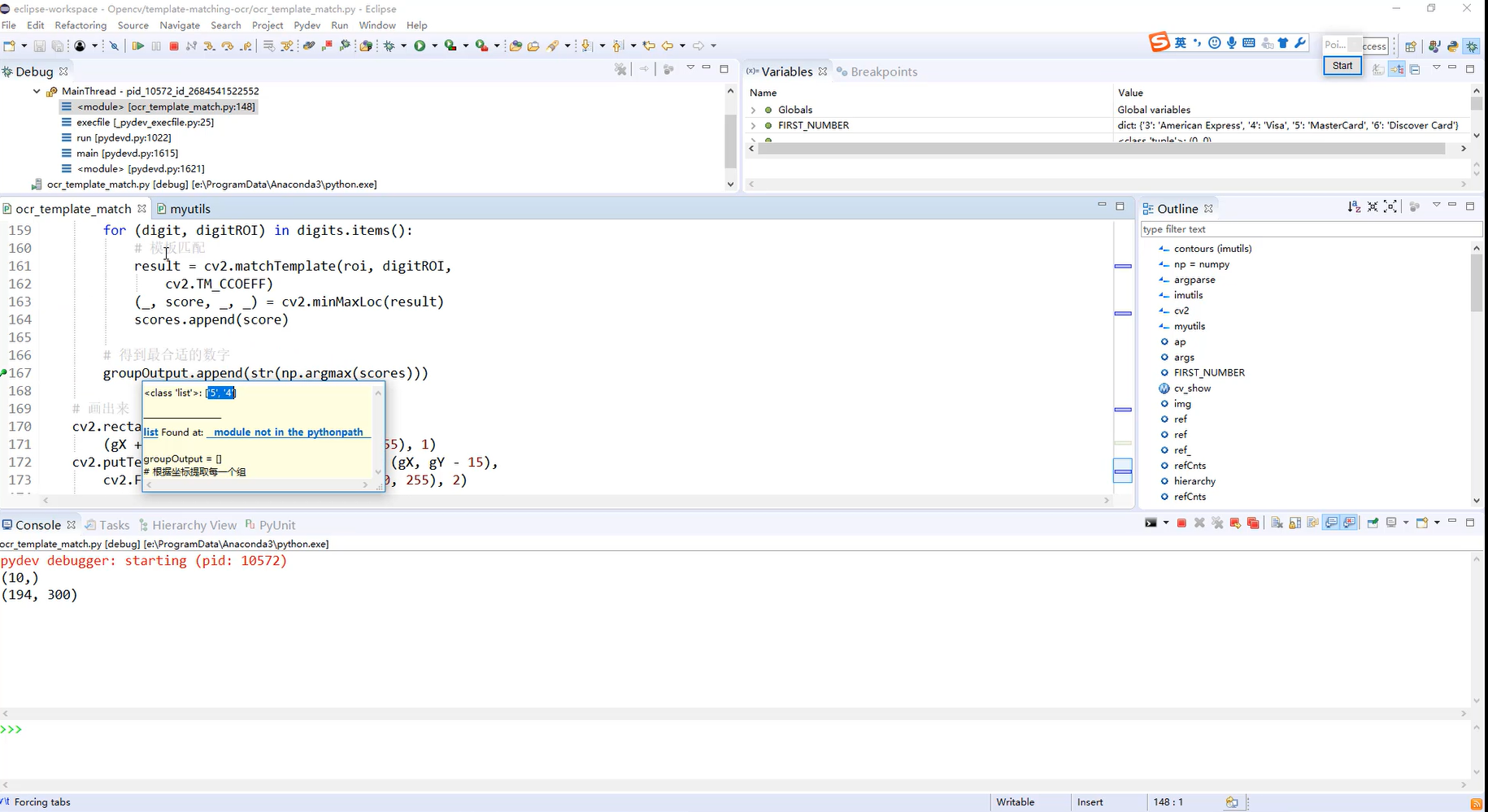
Task: Expand the Globals variable row
Action: pyautogui.click(x=753, y=110)
